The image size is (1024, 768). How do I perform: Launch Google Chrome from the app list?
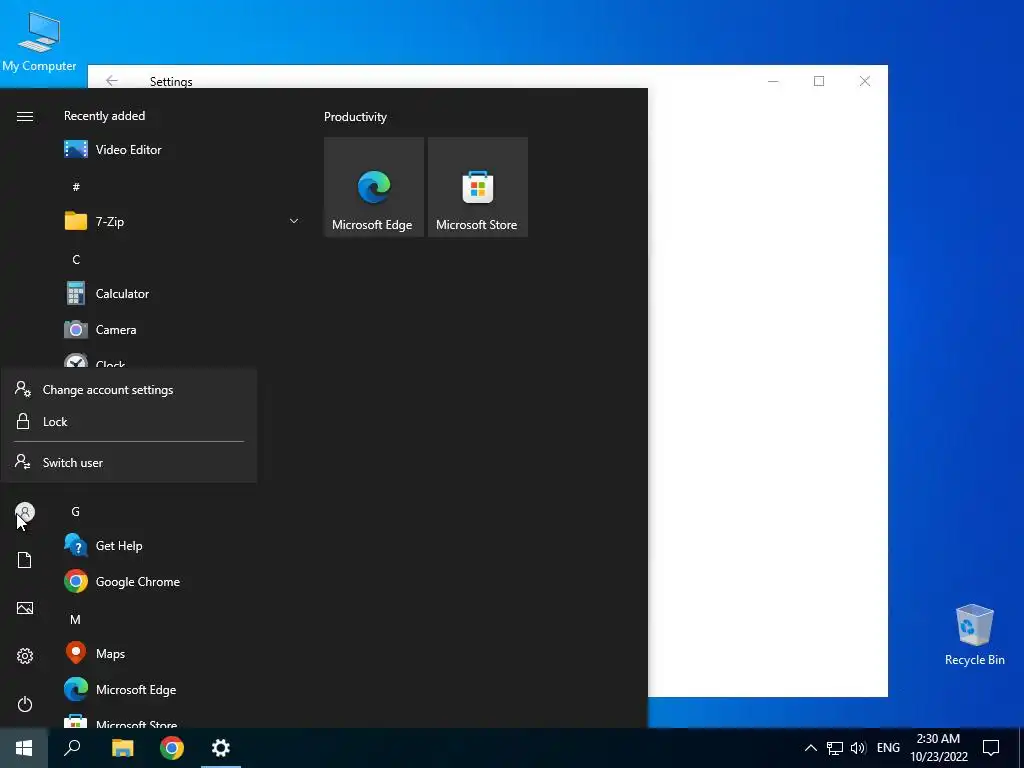(182, 581)
